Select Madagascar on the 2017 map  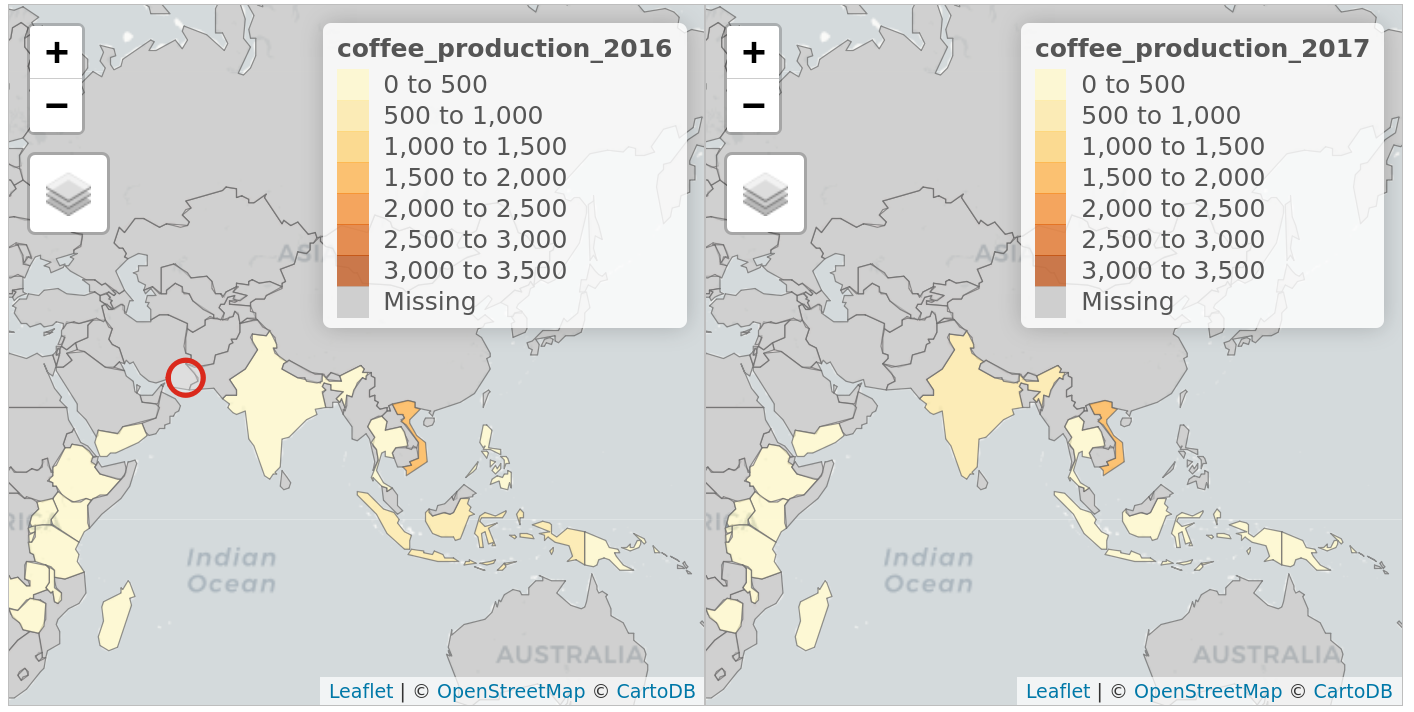pos(813,617)
